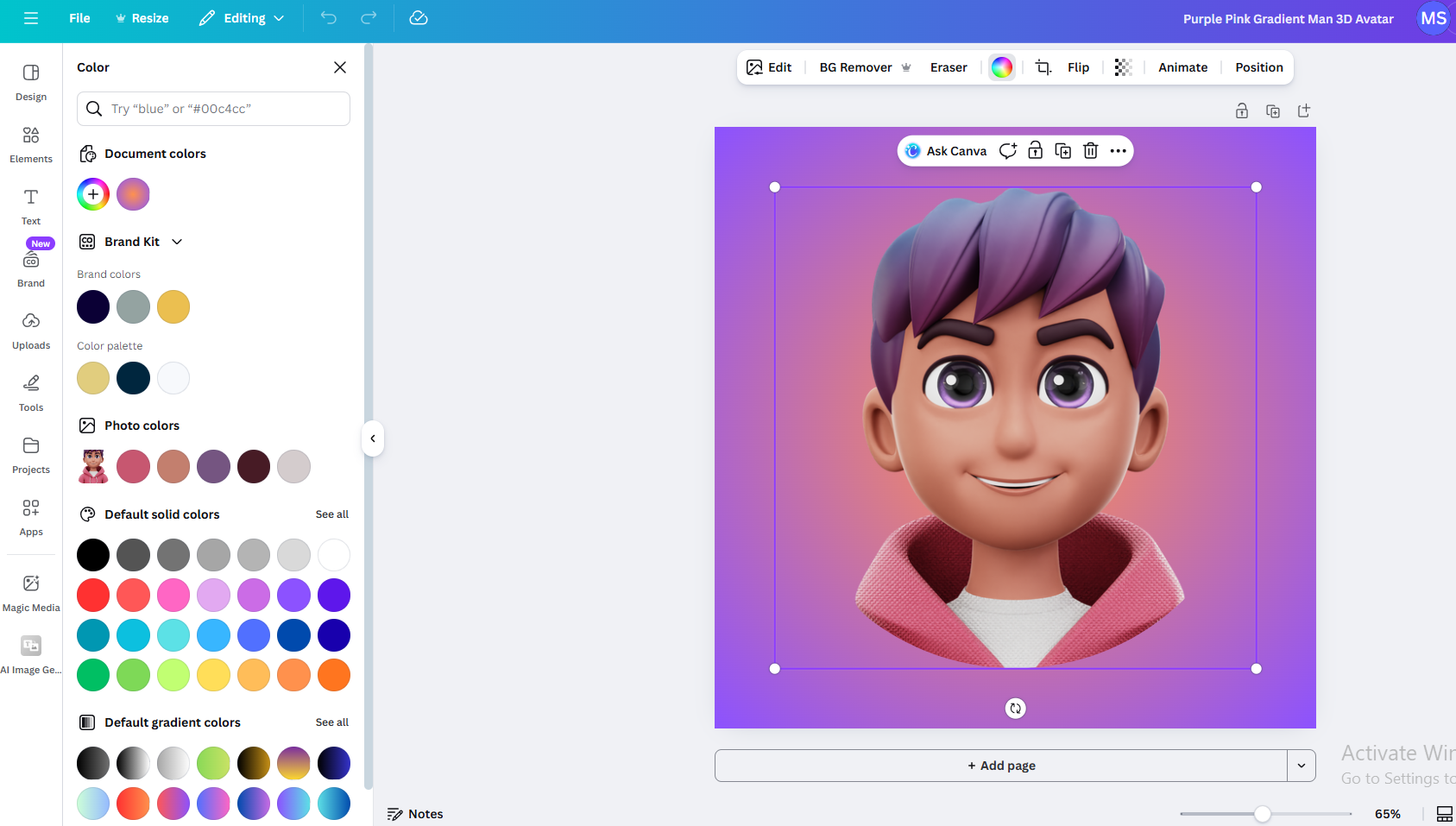The height and width of the screenshot is (826, 1456).
Task: Add a new page using top-right icon
Action: point(1304,110)
